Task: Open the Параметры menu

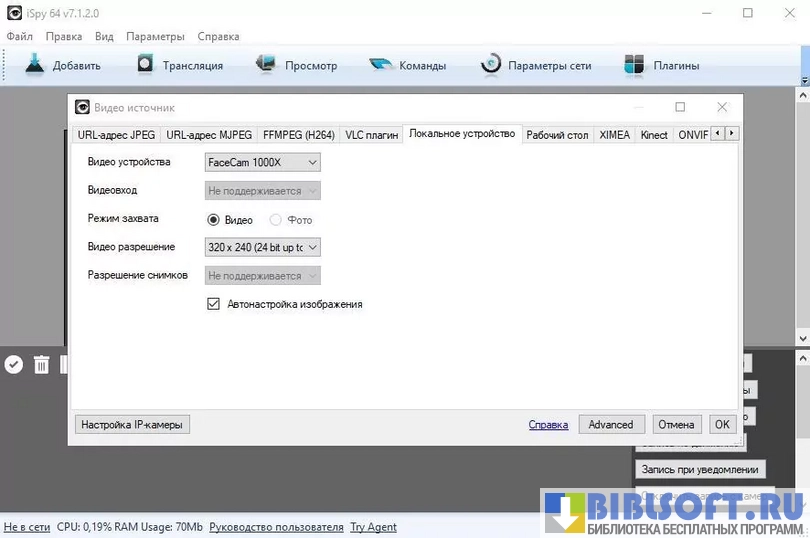Action: [x=155, y=37]
